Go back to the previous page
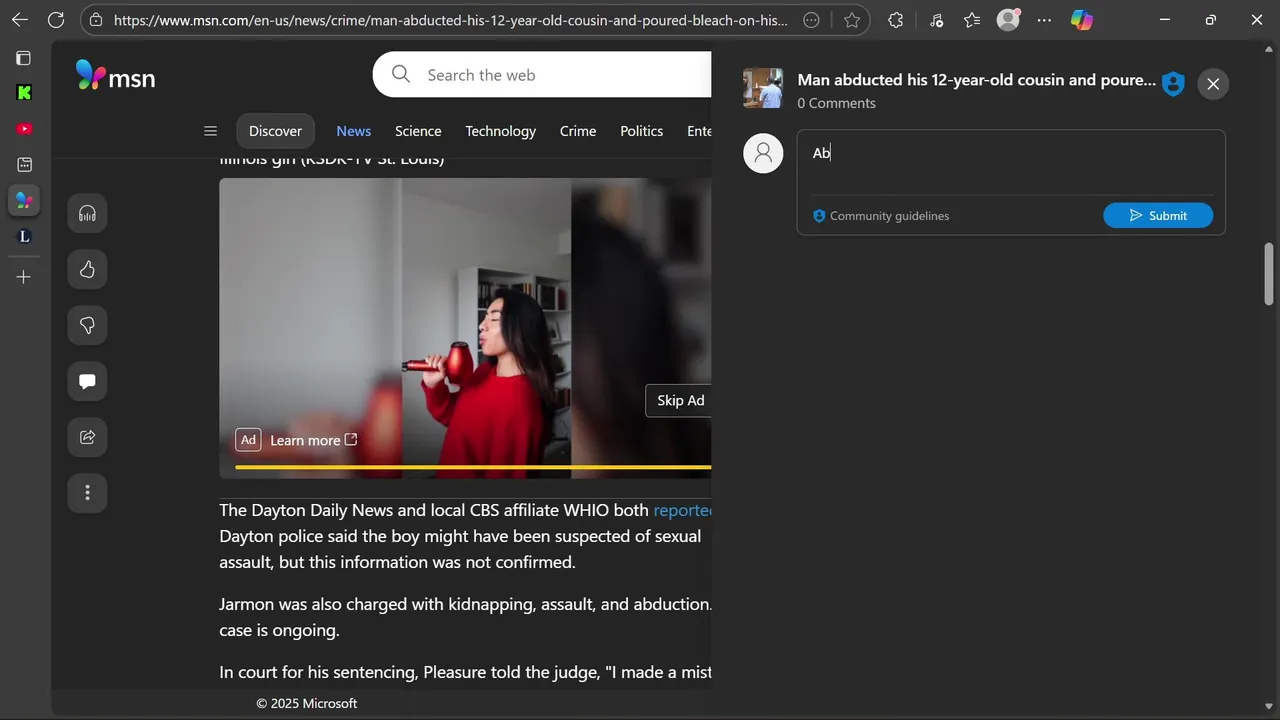 pos(20,20)
